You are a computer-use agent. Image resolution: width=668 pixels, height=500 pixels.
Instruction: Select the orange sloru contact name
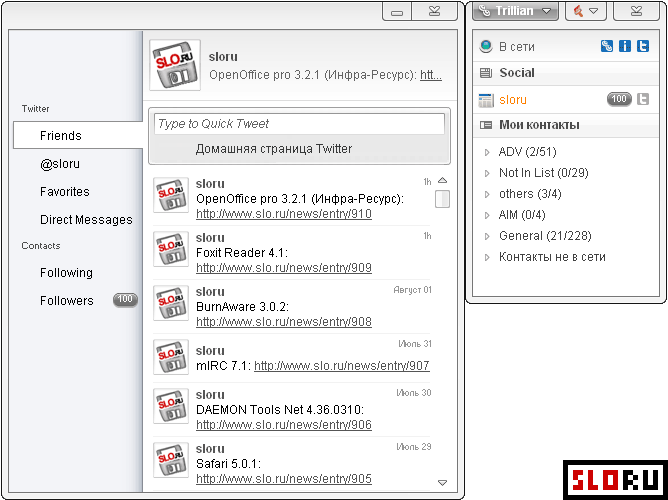(x=513, y=100)
